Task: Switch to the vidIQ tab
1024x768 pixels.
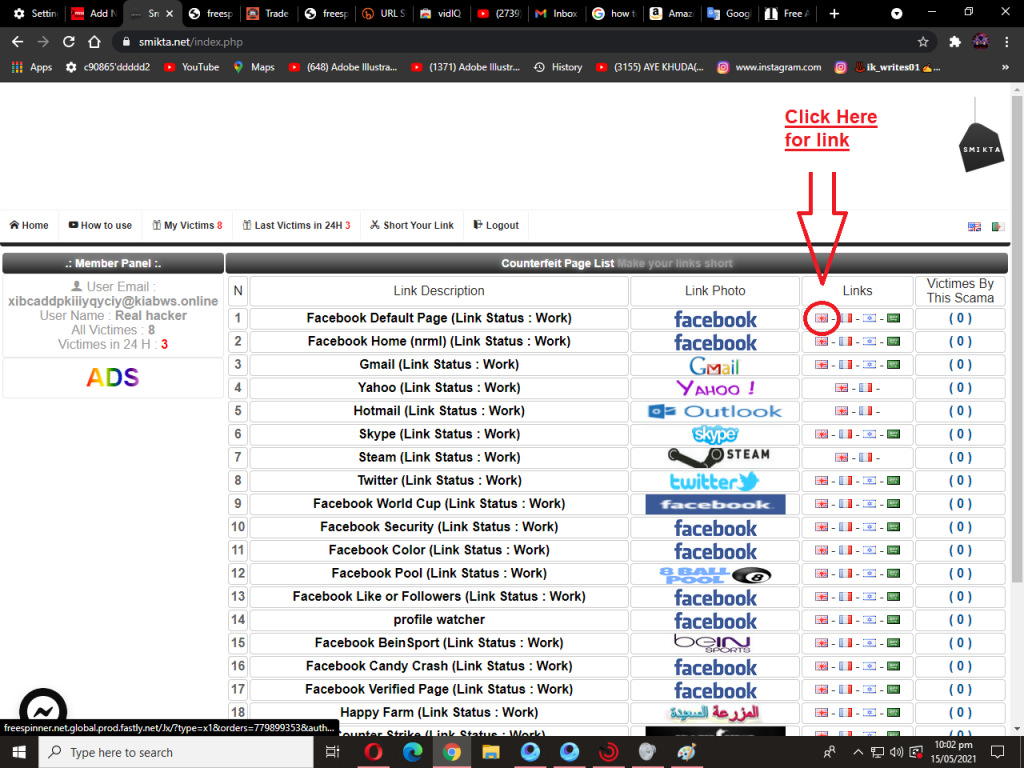Action: (x=441, y=13)
